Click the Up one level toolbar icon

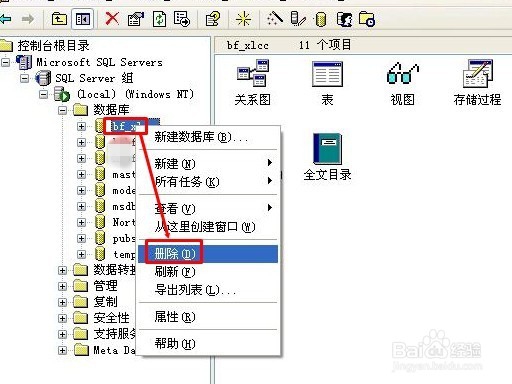click(59, 19)
